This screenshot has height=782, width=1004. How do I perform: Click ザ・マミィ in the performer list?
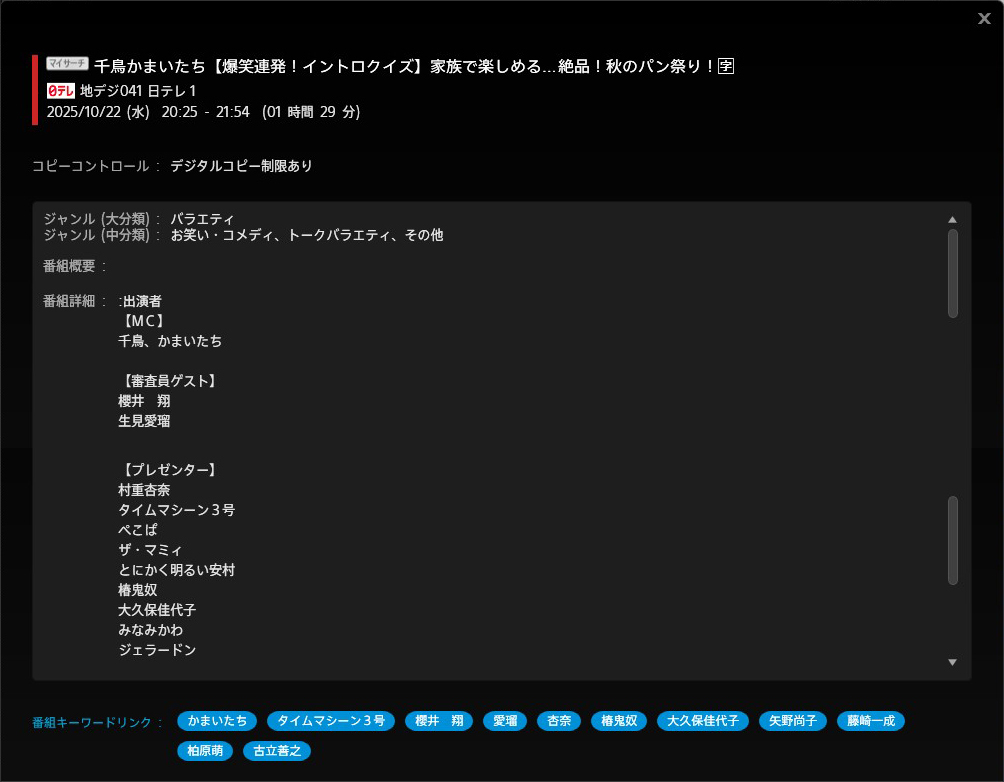pos(150,550)
